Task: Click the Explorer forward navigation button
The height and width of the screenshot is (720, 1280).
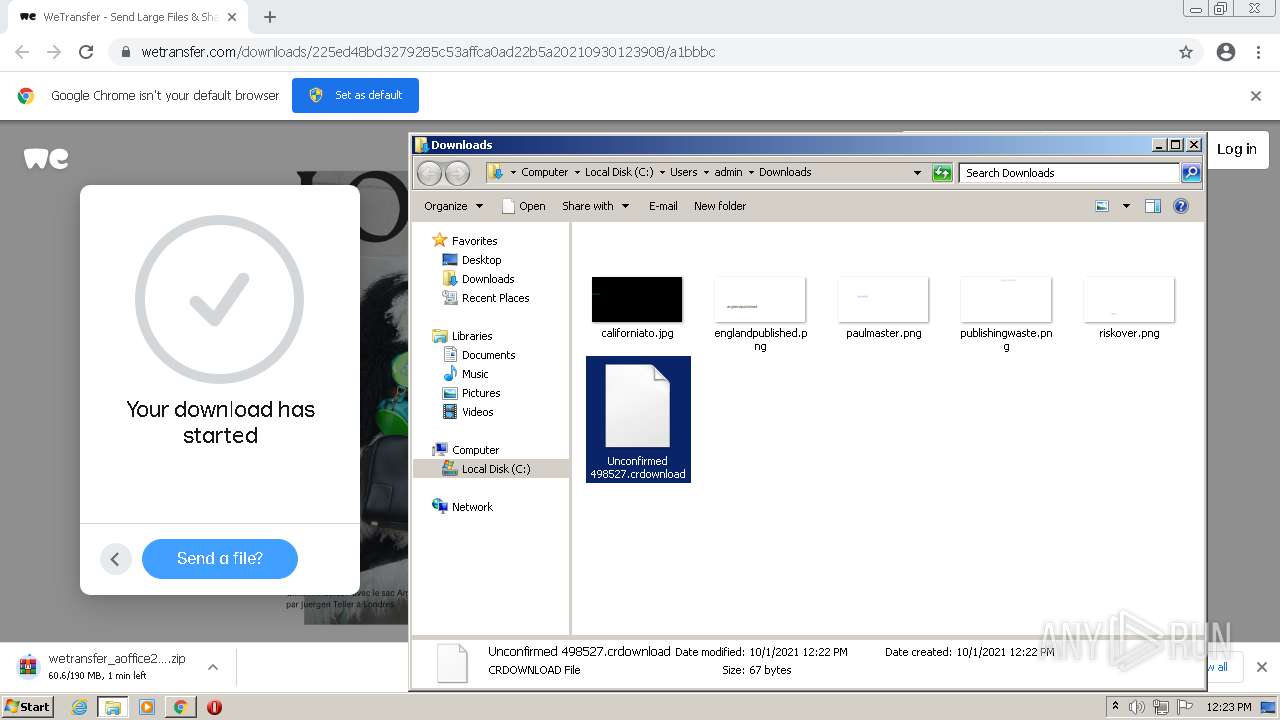Action: 457,173
